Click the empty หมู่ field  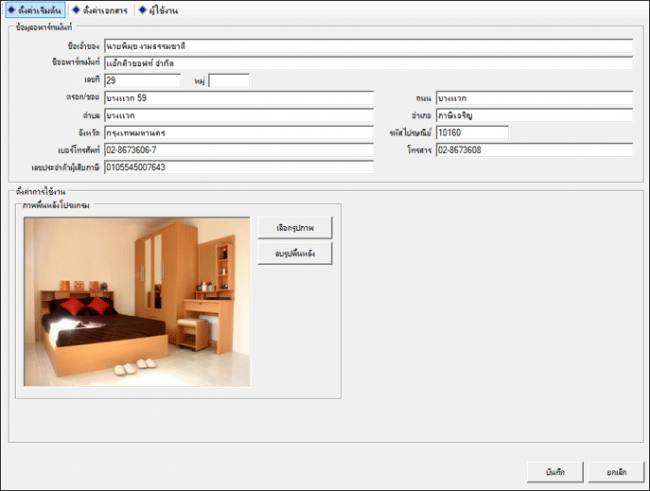click(229, 80)
